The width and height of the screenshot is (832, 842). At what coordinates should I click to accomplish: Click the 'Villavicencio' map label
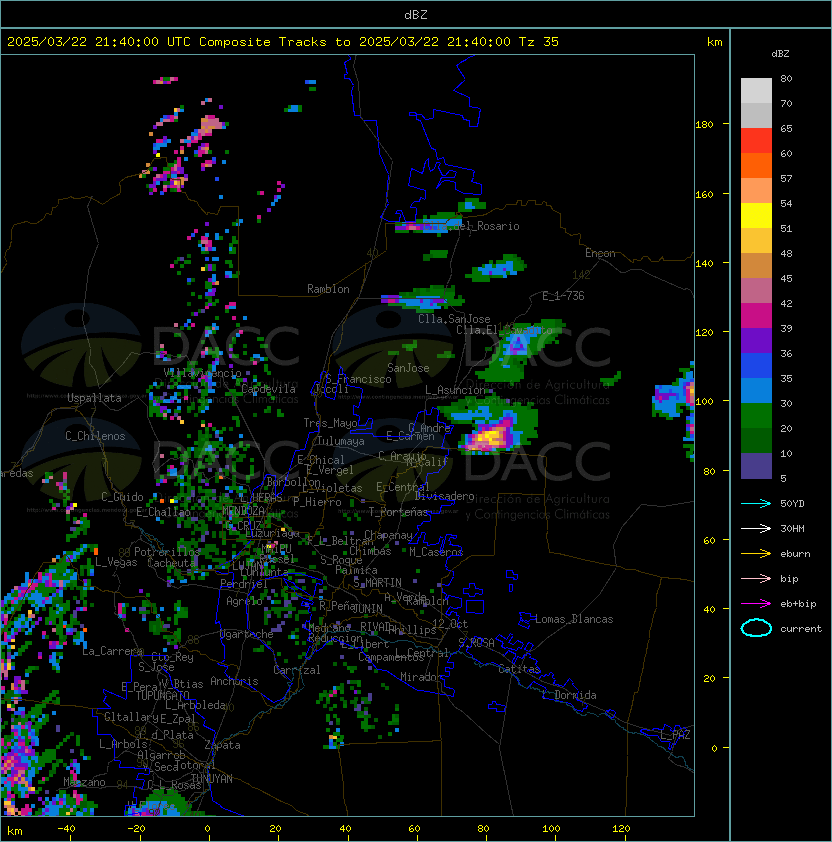202,373
